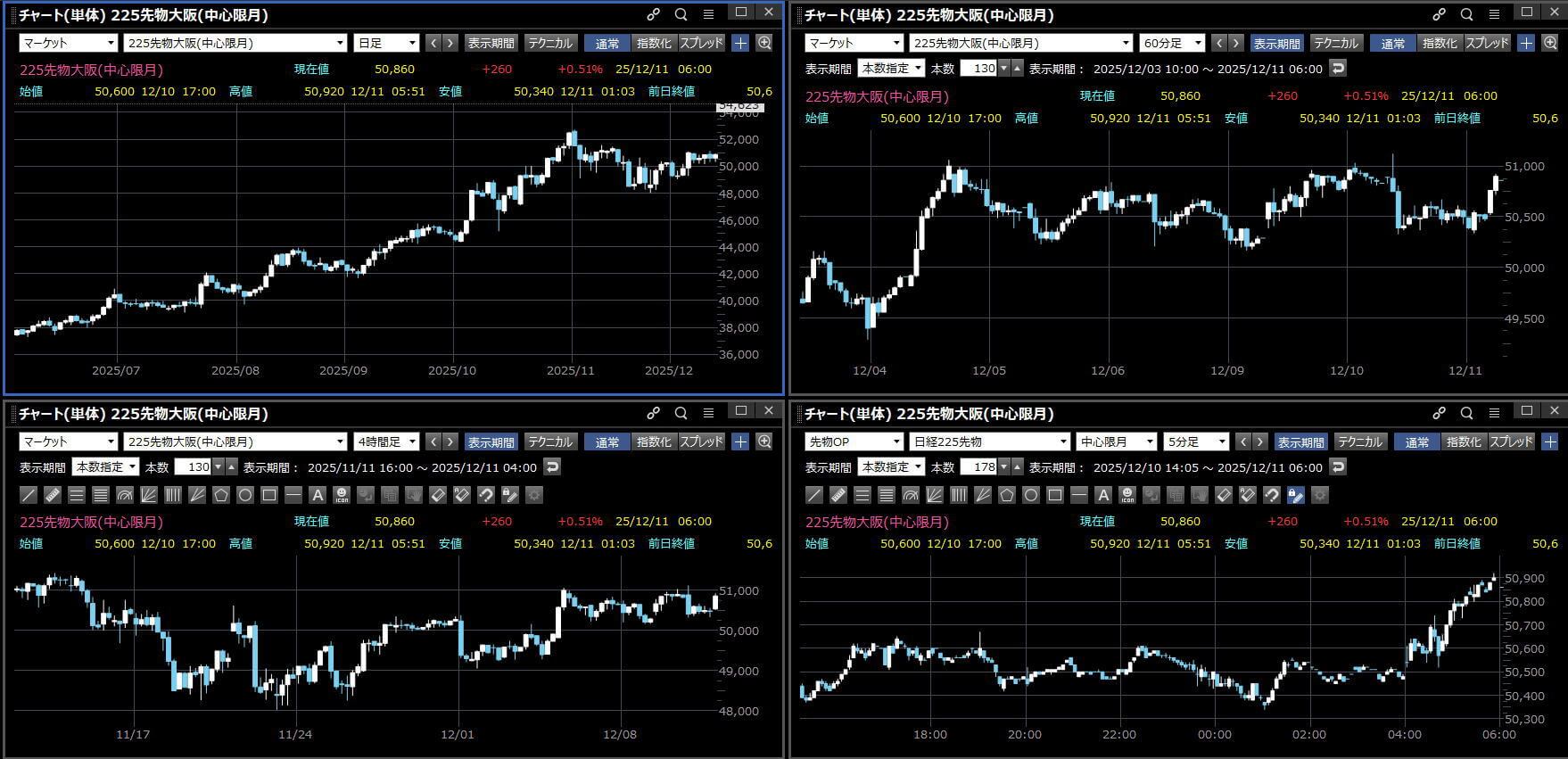The height and width of the screenshot is (759, 1568).
Task: Switch the 60分足 chart to 指数化 mode
Action: (x=1439, y=43)
